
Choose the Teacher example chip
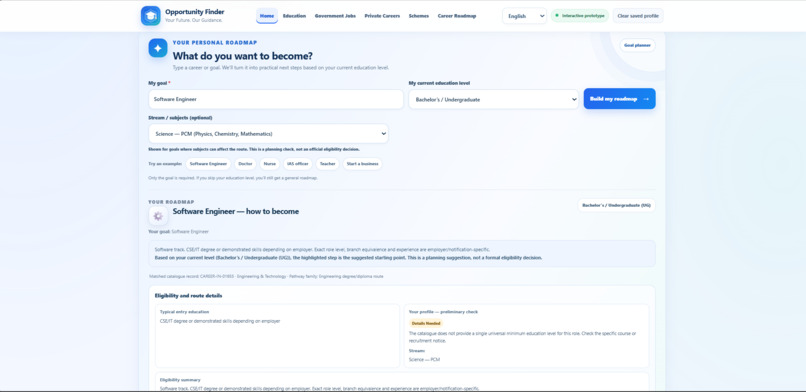point(327,164)
